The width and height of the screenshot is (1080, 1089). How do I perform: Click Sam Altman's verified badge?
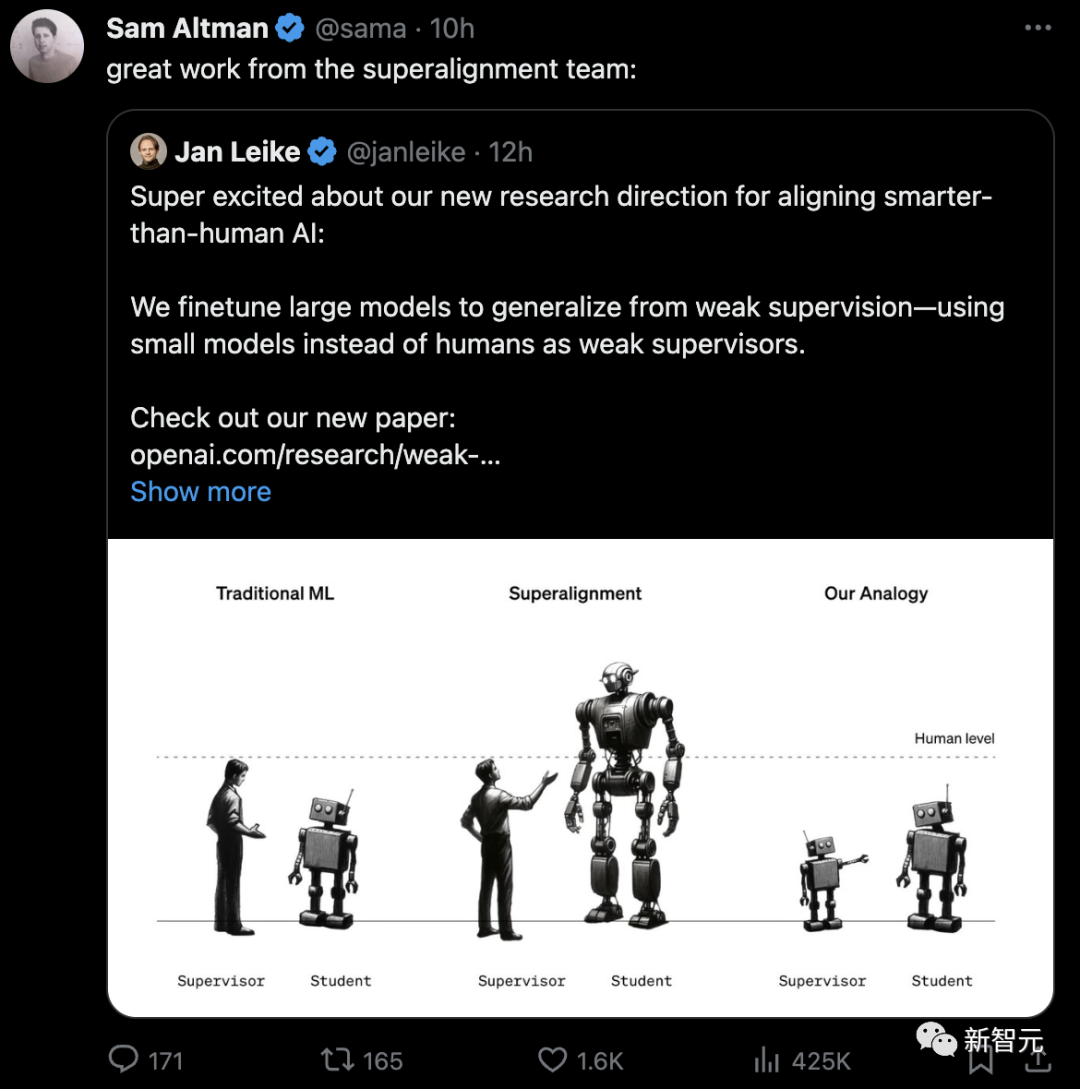(290, 29)
